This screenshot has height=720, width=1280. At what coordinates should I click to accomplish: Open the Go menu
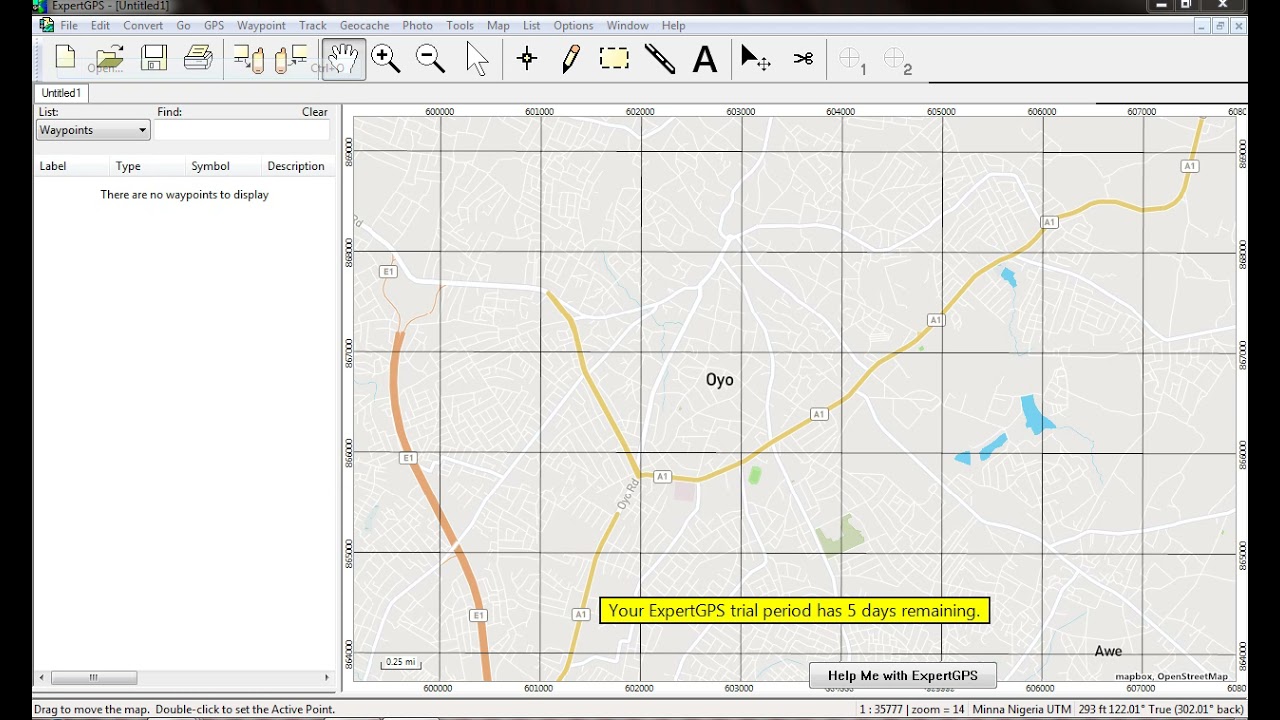[183, 25]
